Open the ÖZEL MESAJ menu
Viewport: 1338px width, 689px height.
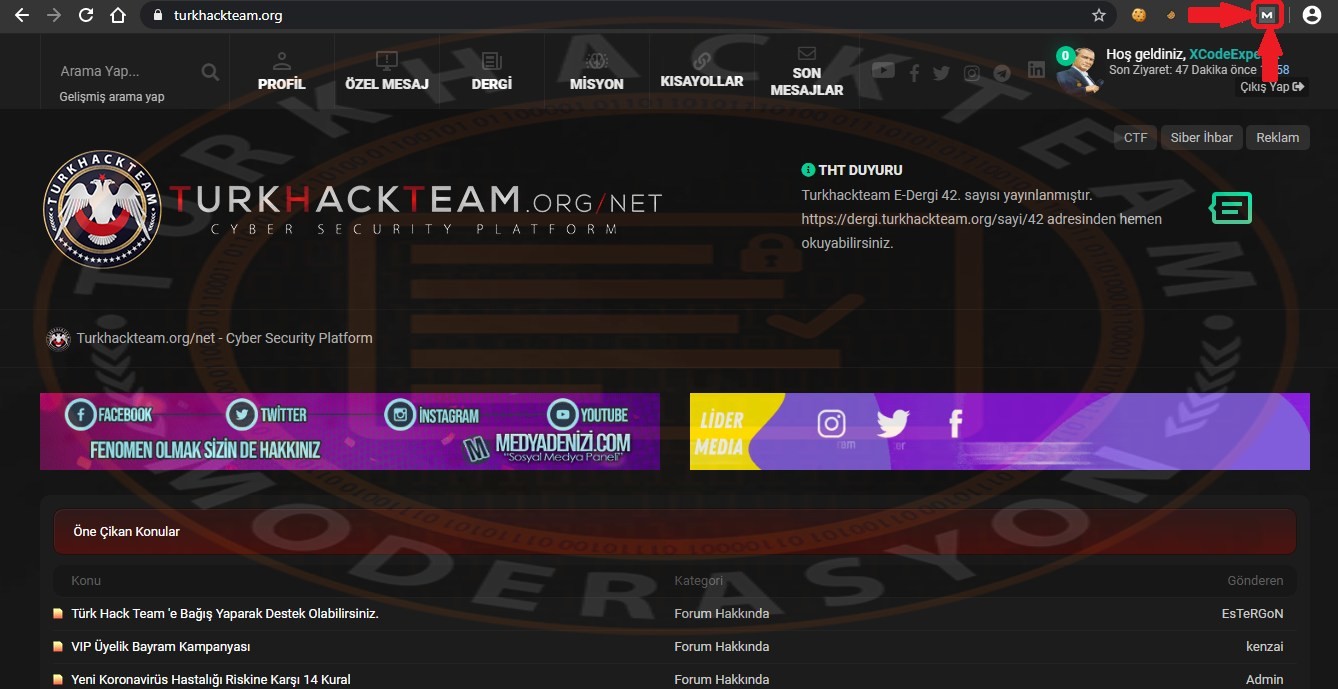387,72
